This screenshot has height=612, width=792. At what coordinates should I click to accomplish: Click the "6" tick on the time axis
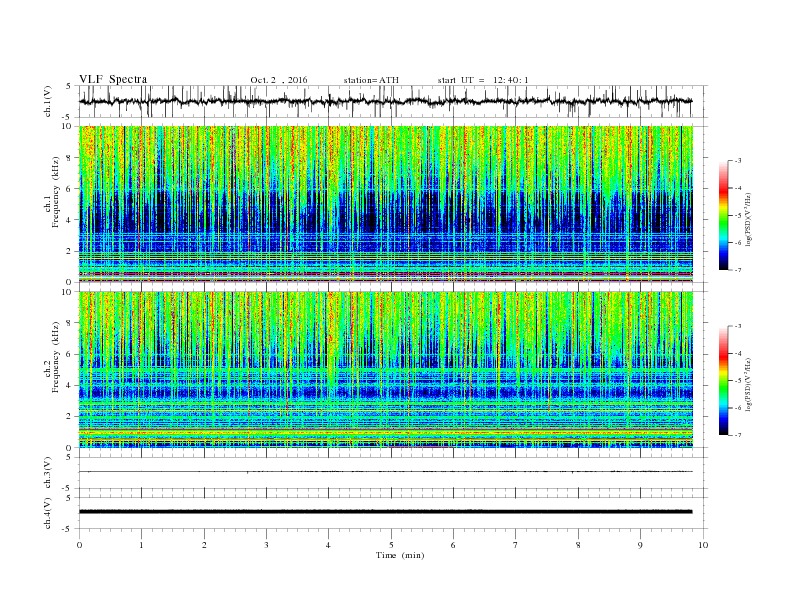tap(453, 545)
